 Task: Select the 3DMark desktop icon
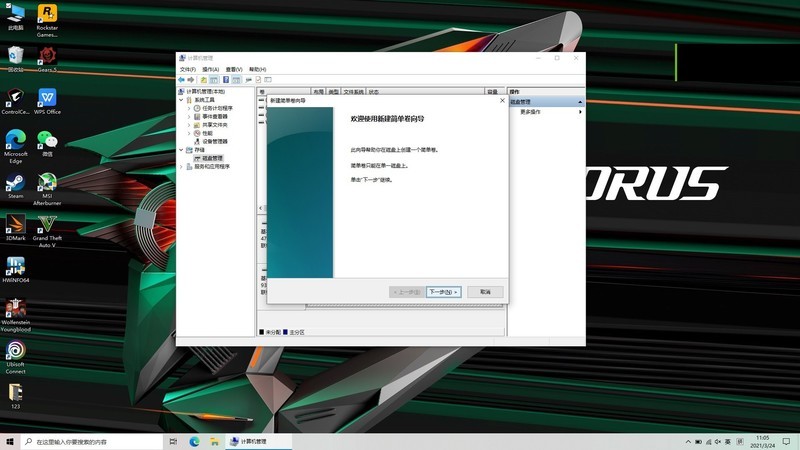pyautogui.click(x=15, y=228)
